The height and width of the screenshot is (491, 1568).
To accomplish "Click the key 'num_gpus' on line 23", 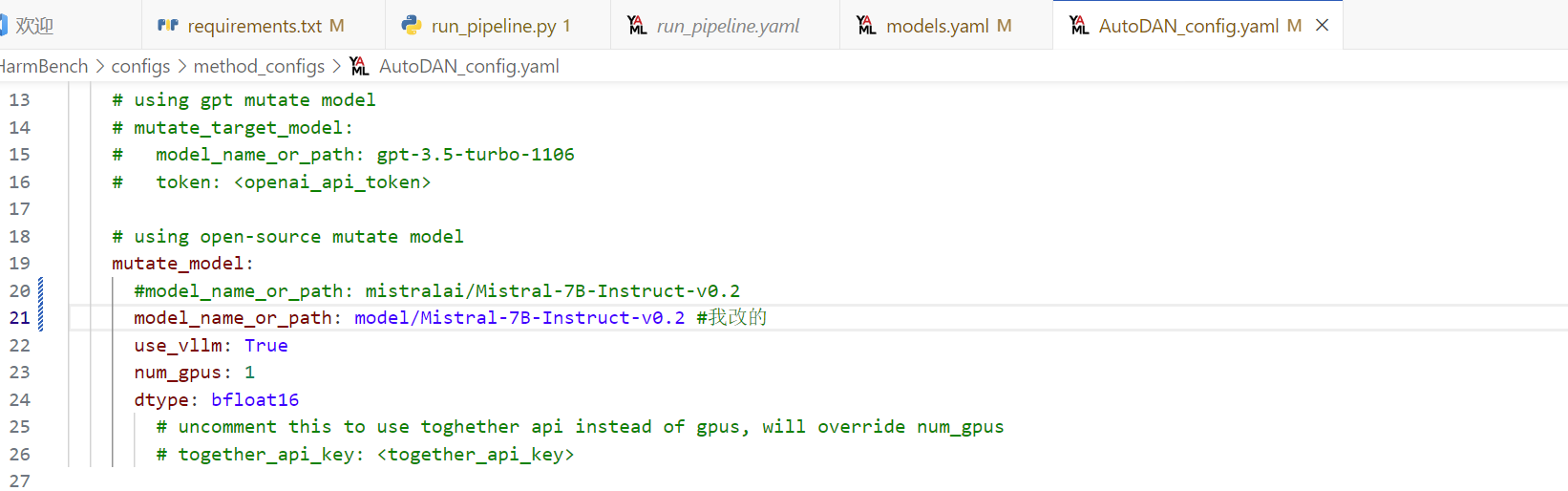I will coord(178,372).
